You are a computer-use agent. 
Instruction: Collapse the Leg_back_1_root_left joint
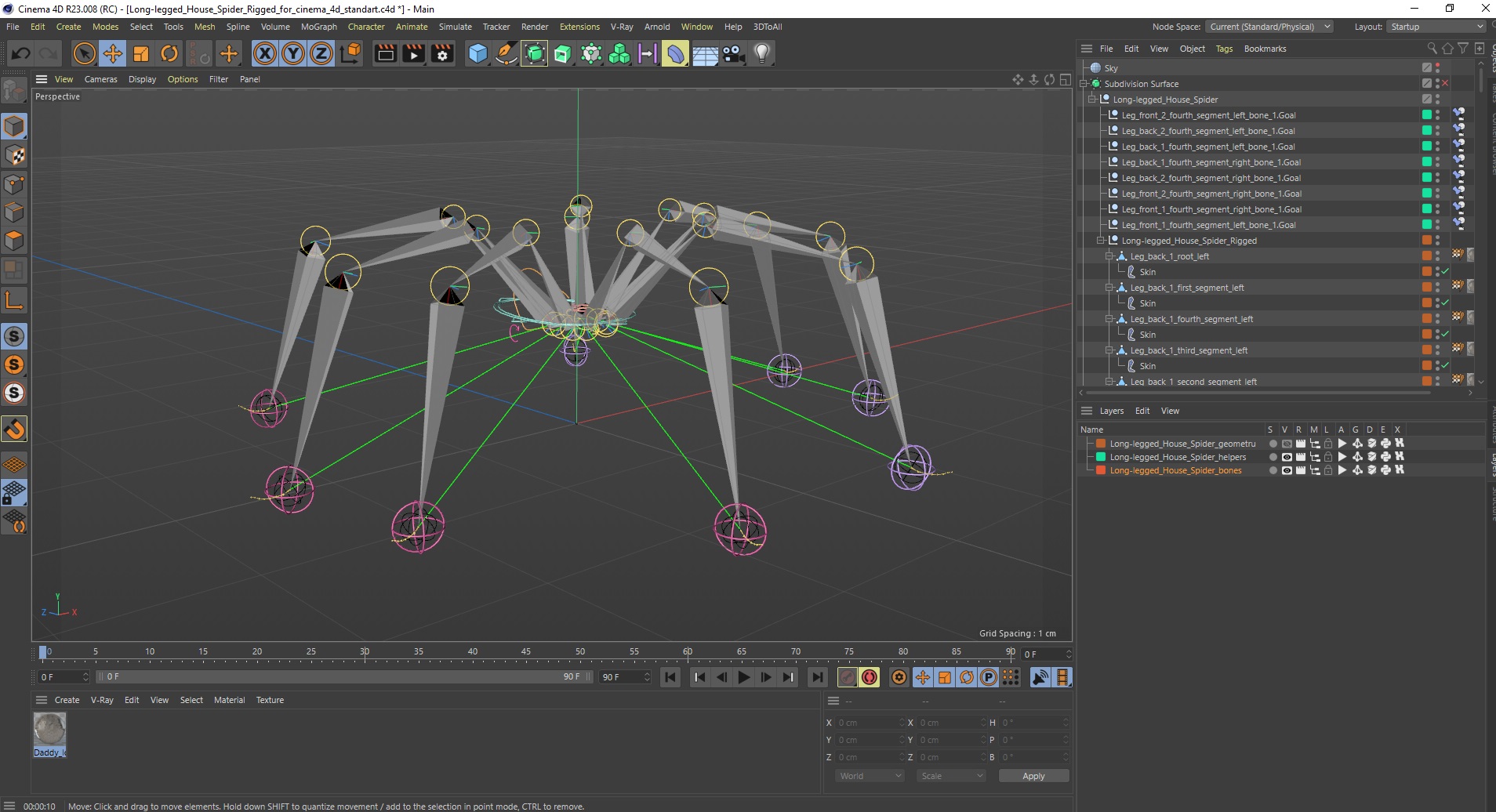tap(1109, 256)
